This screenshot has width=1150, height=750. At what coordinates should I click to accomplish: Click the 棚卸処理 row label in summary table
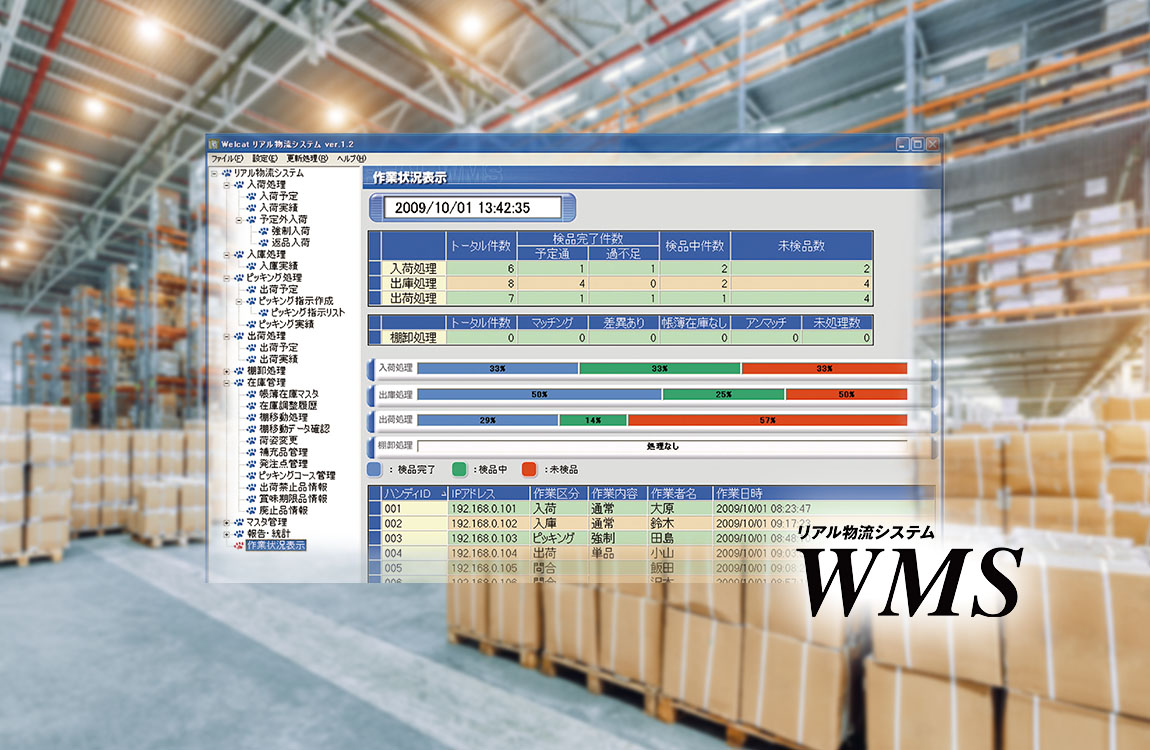414,338
